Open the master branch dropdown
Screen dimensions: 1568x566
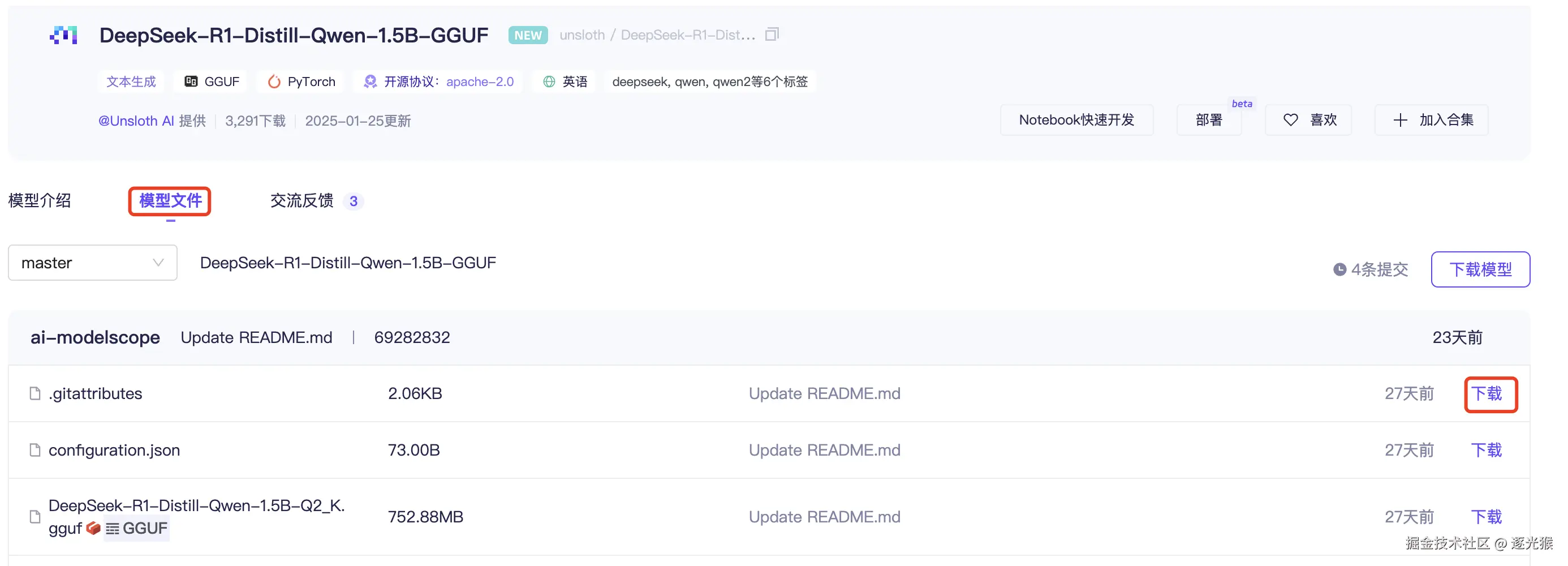coord(93,263)
